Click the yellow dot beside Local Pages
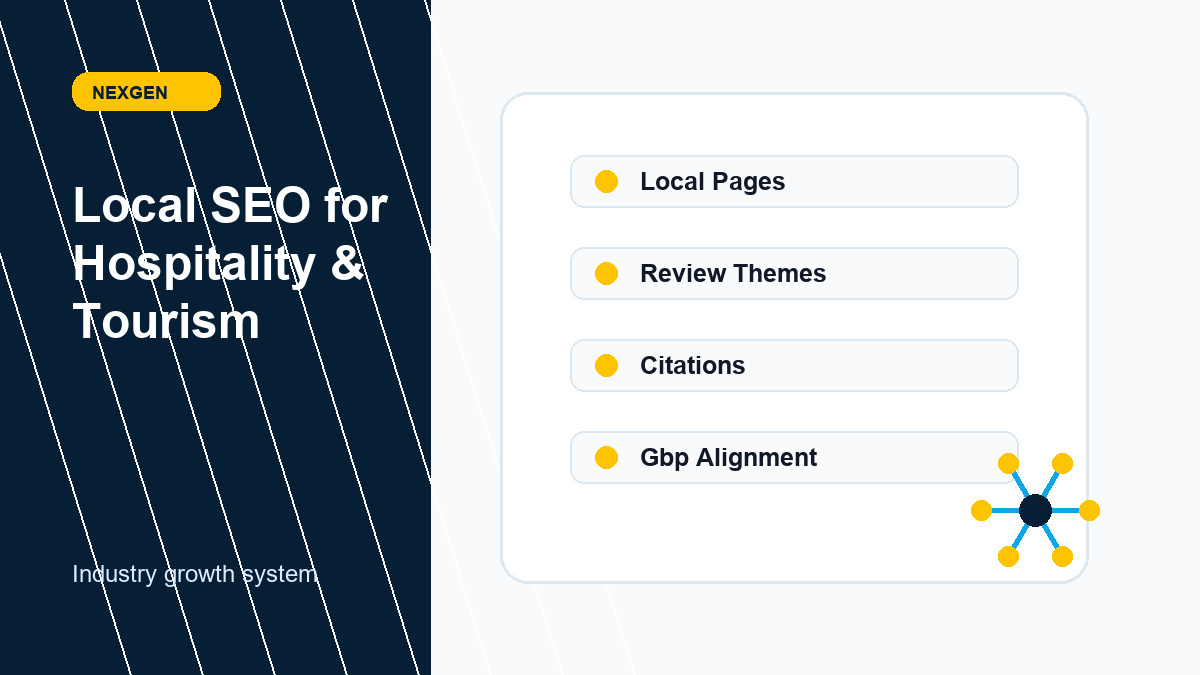This screenshot has height=675, width=1200. tap(606, 182)
